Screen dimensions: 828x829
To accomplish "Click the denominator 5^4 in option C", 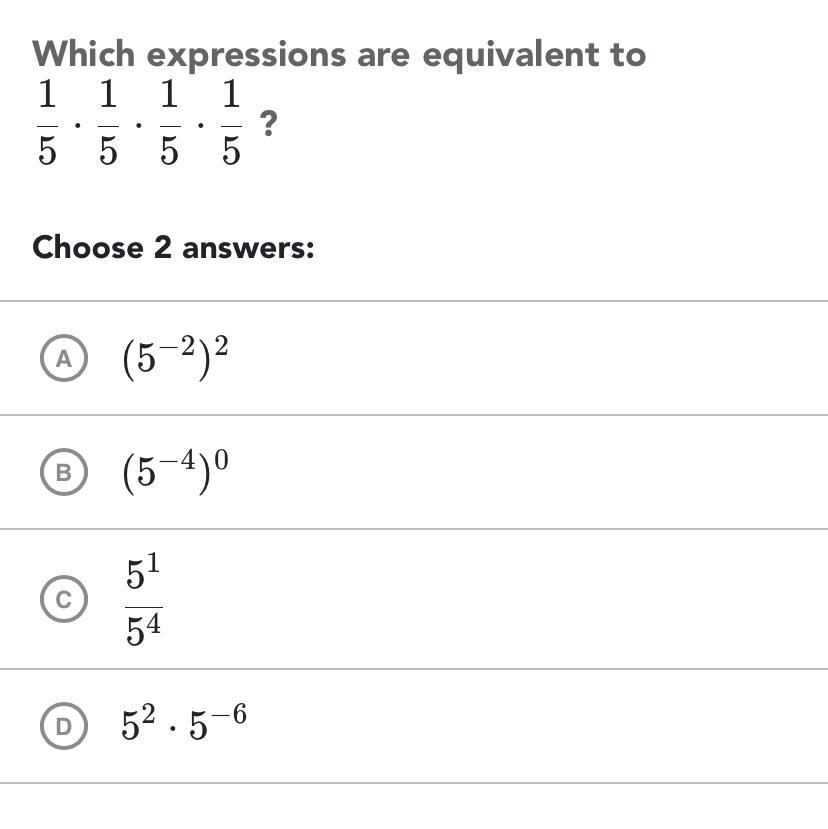I will (x=144, y=629).
